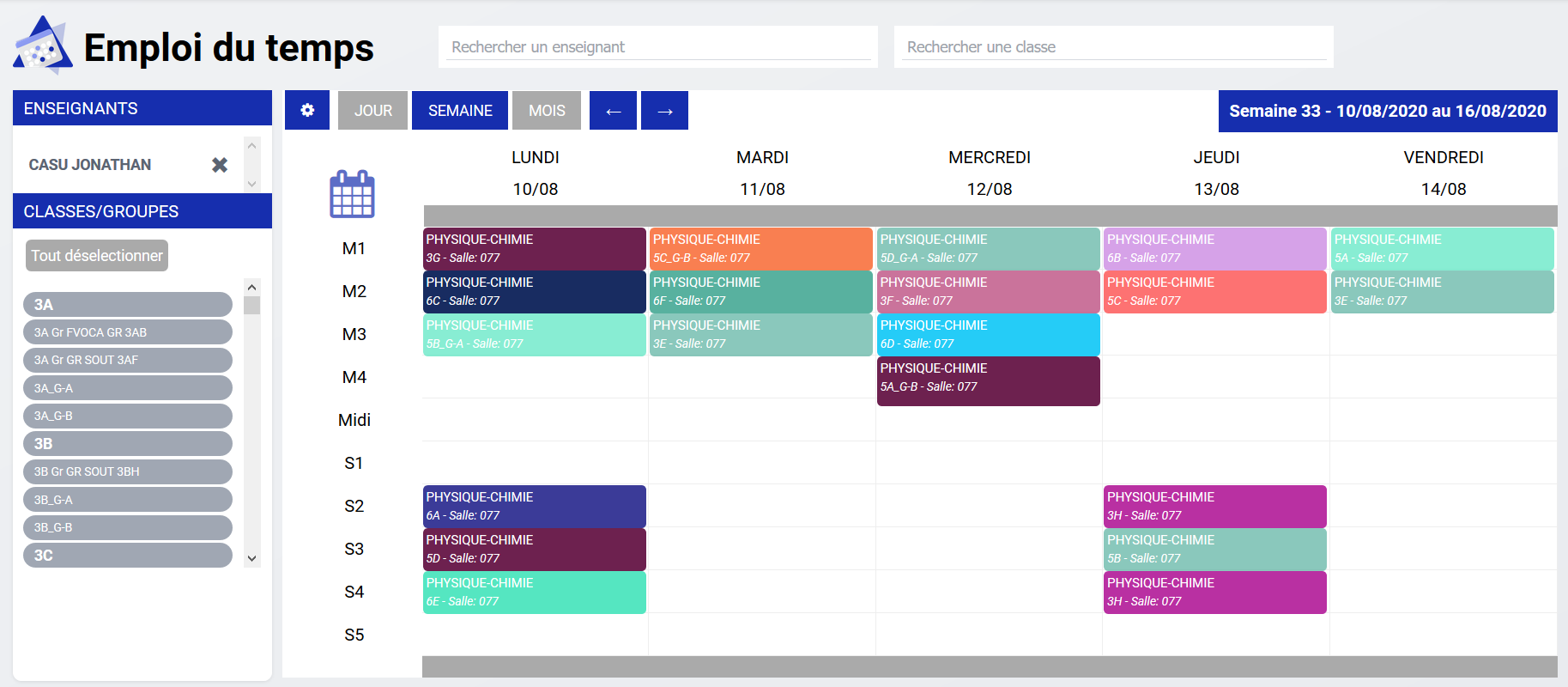Focus the Rechercher un enseignant field
Screen dimensions: 1568x687
point(657,47)
